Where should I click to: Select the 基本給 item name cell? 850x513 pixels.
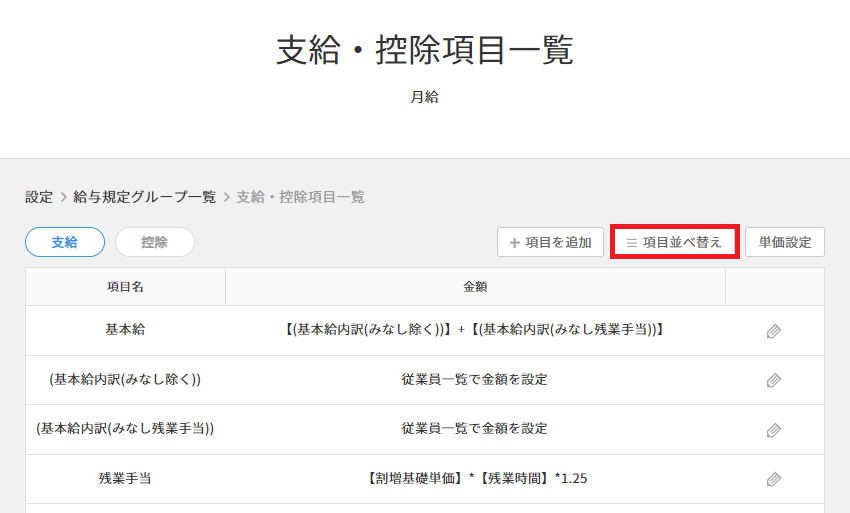(x=125, y=330)
